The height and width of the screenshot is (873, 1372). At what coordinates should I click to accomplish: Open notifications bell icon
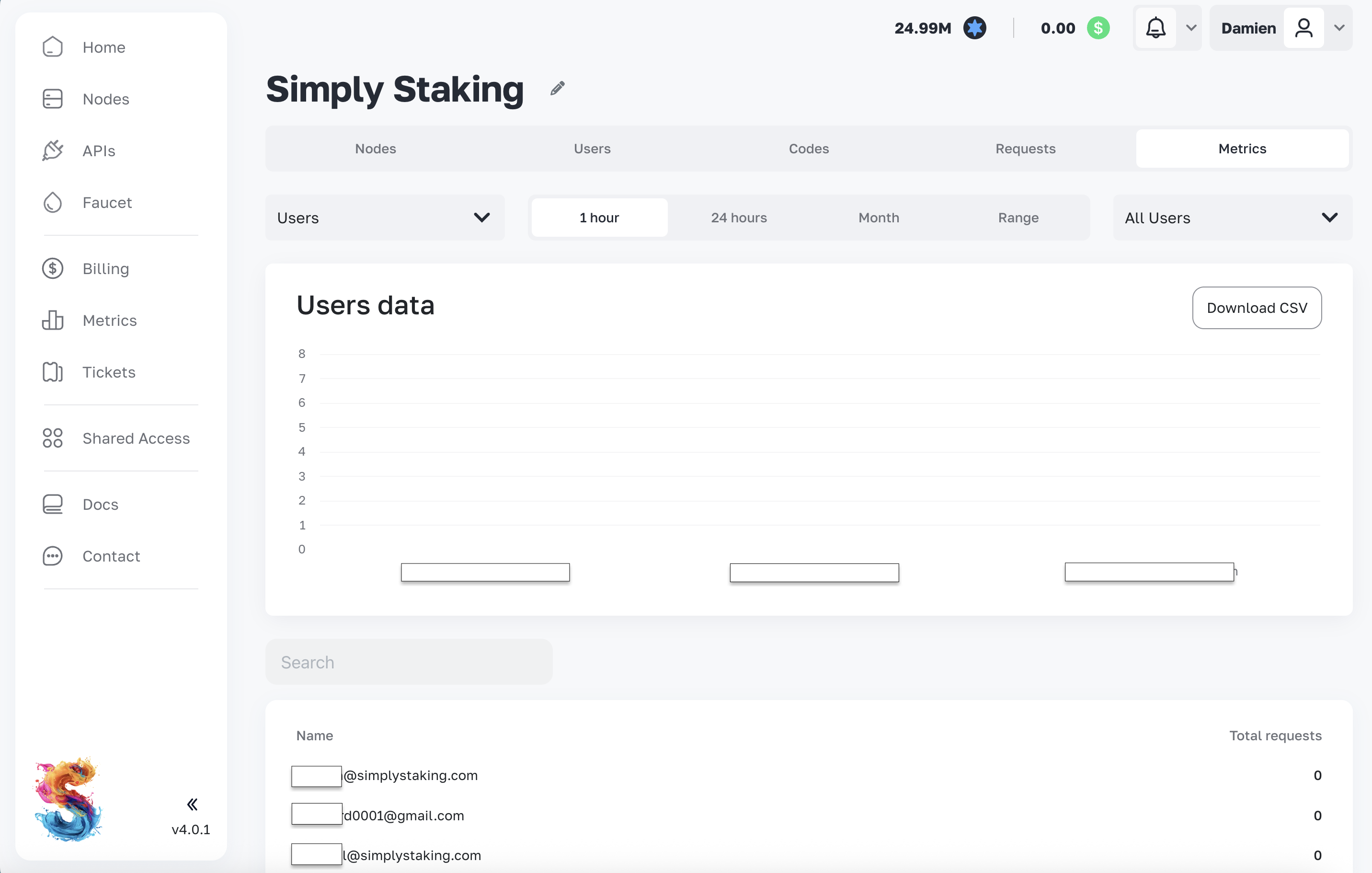tap(1155, 28)
